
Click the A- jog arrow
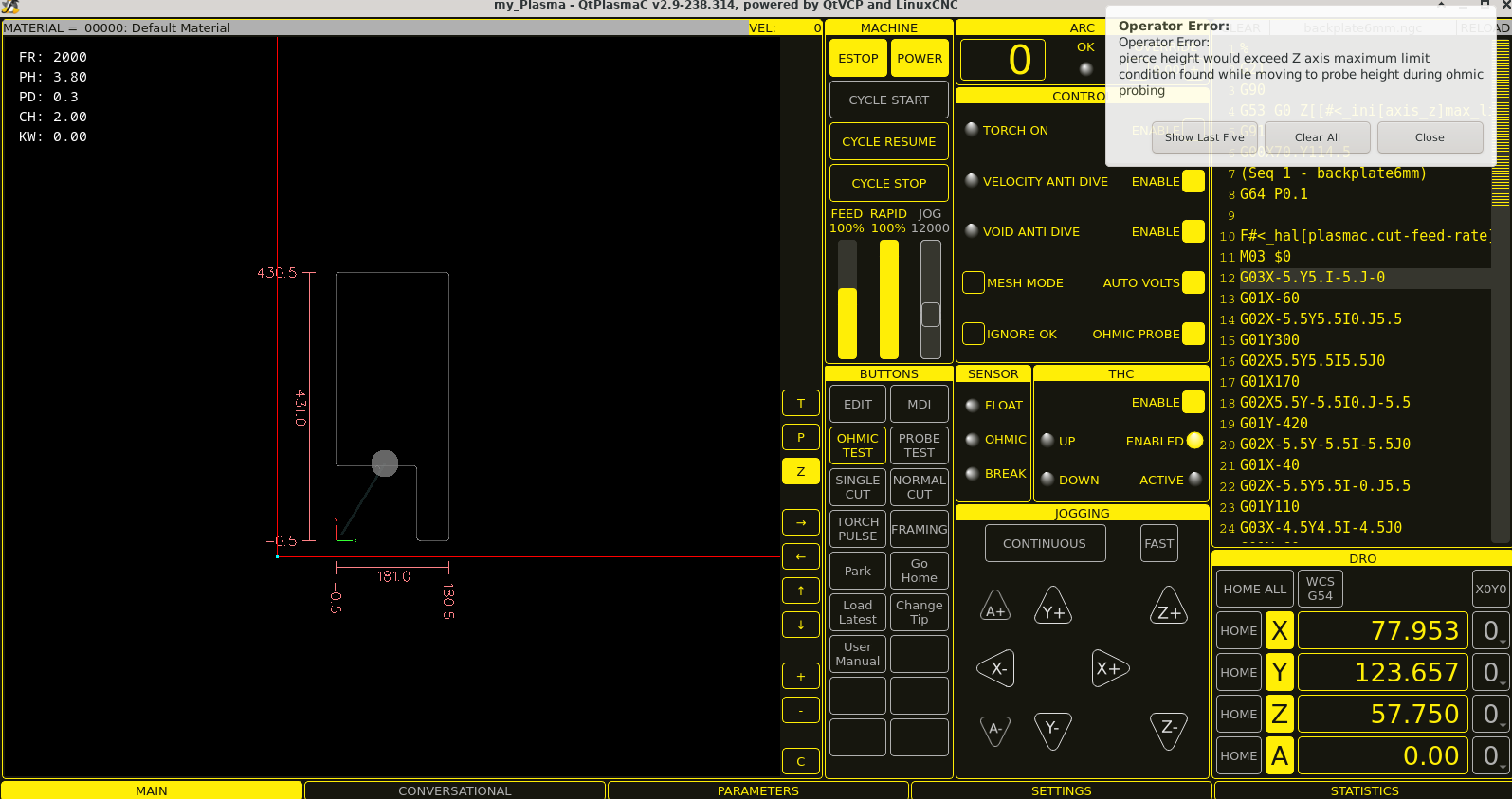995,730
